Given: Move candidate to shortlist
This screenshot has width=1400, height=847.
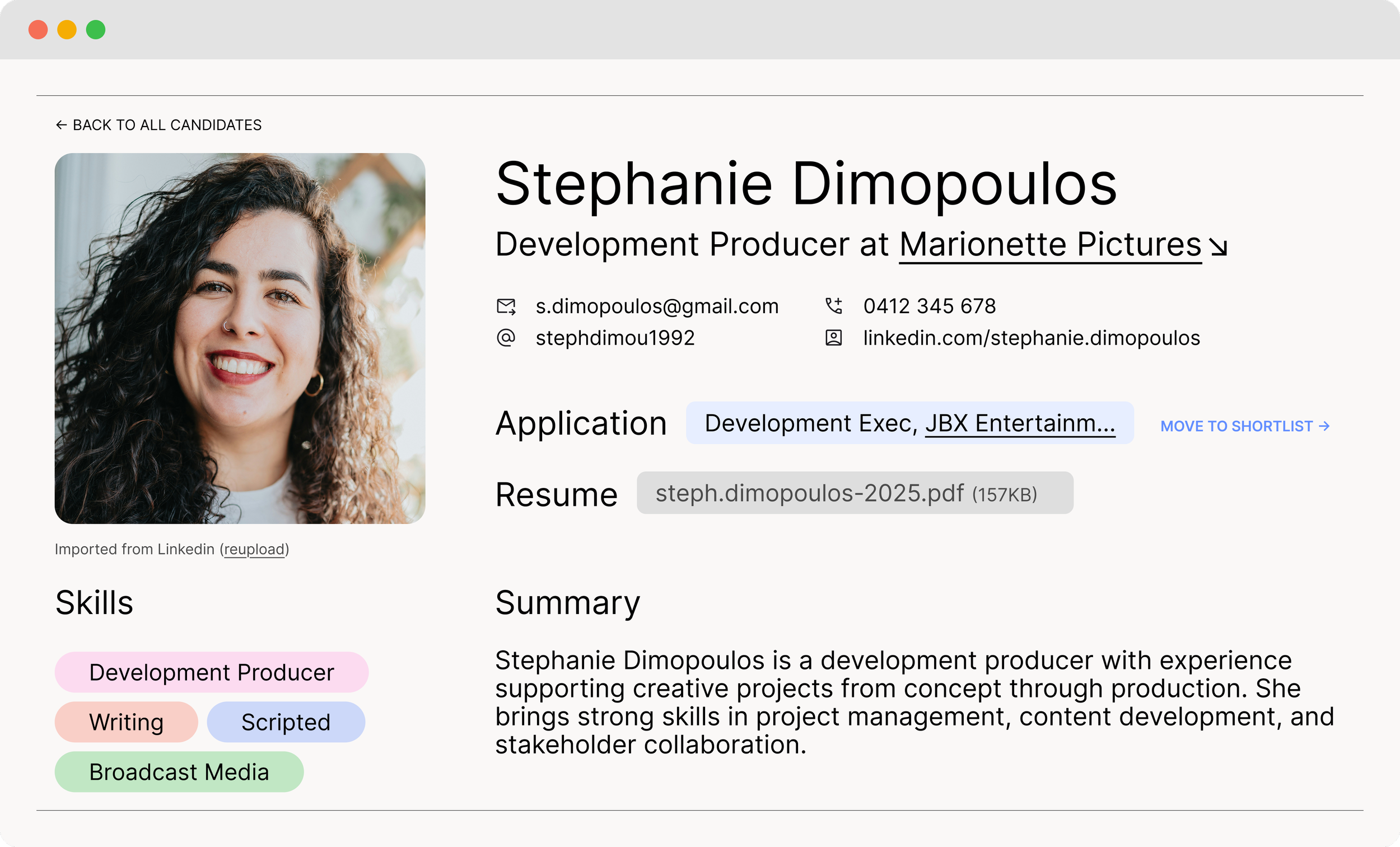Looking at the screenshot, I should (x=1245, y=426).
